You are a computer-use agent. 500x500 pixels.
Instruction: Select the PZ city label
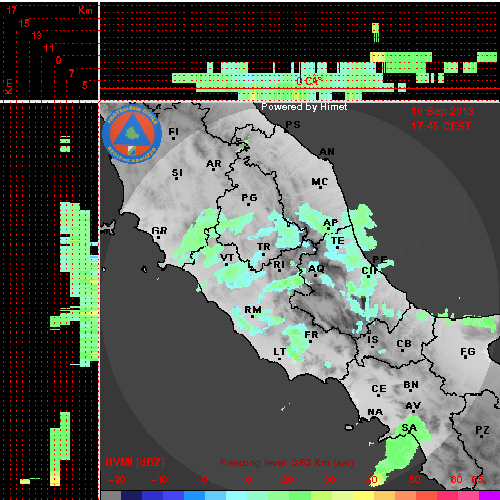[482, 430]
